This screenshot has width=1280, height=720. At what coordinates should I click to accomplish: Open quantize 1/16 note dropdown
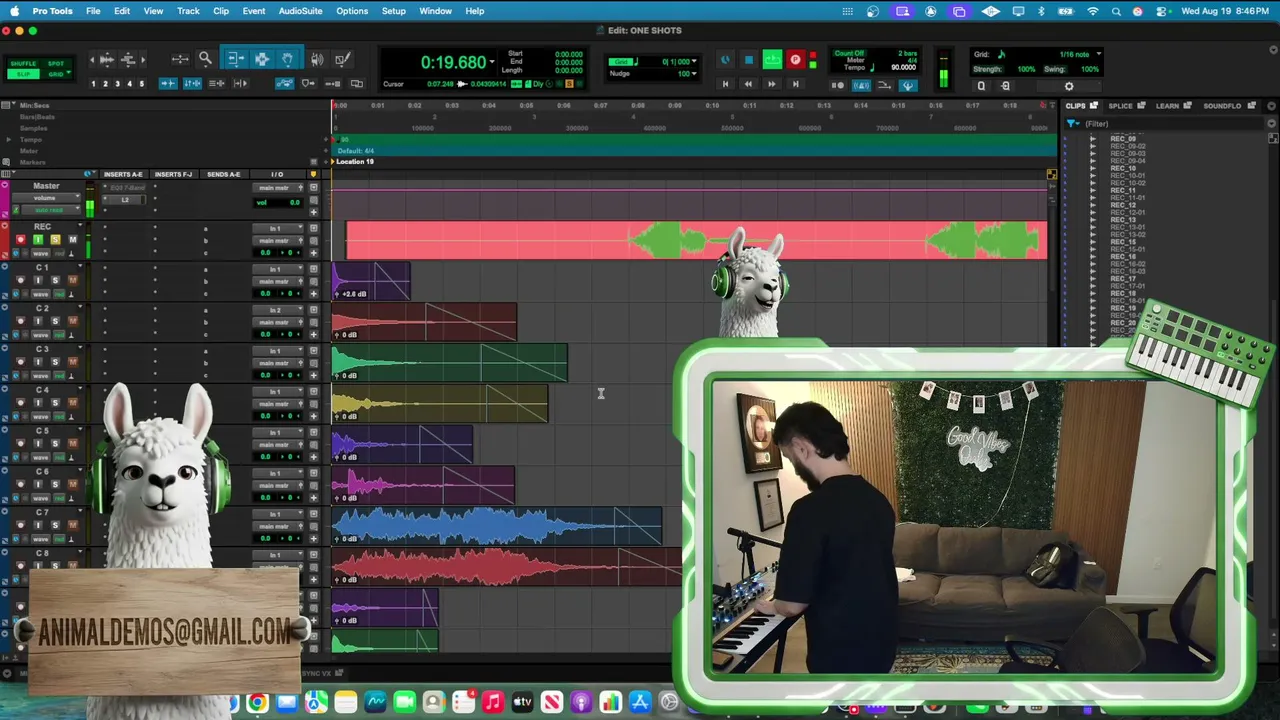click(x=1098, y=54)
